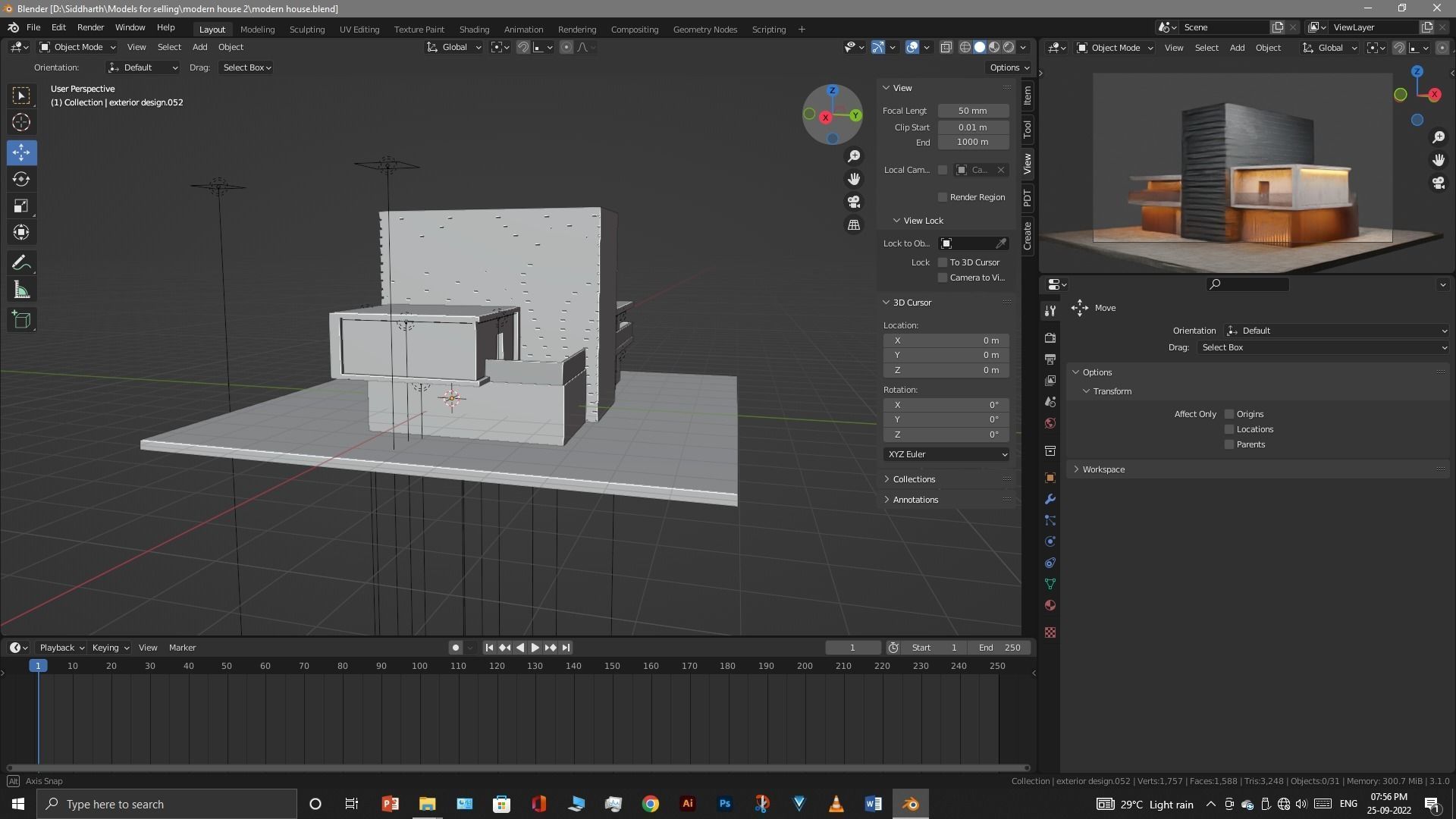Open the Physics properties tab
Screen dimensions: 1456x819
coord(1050,541)
